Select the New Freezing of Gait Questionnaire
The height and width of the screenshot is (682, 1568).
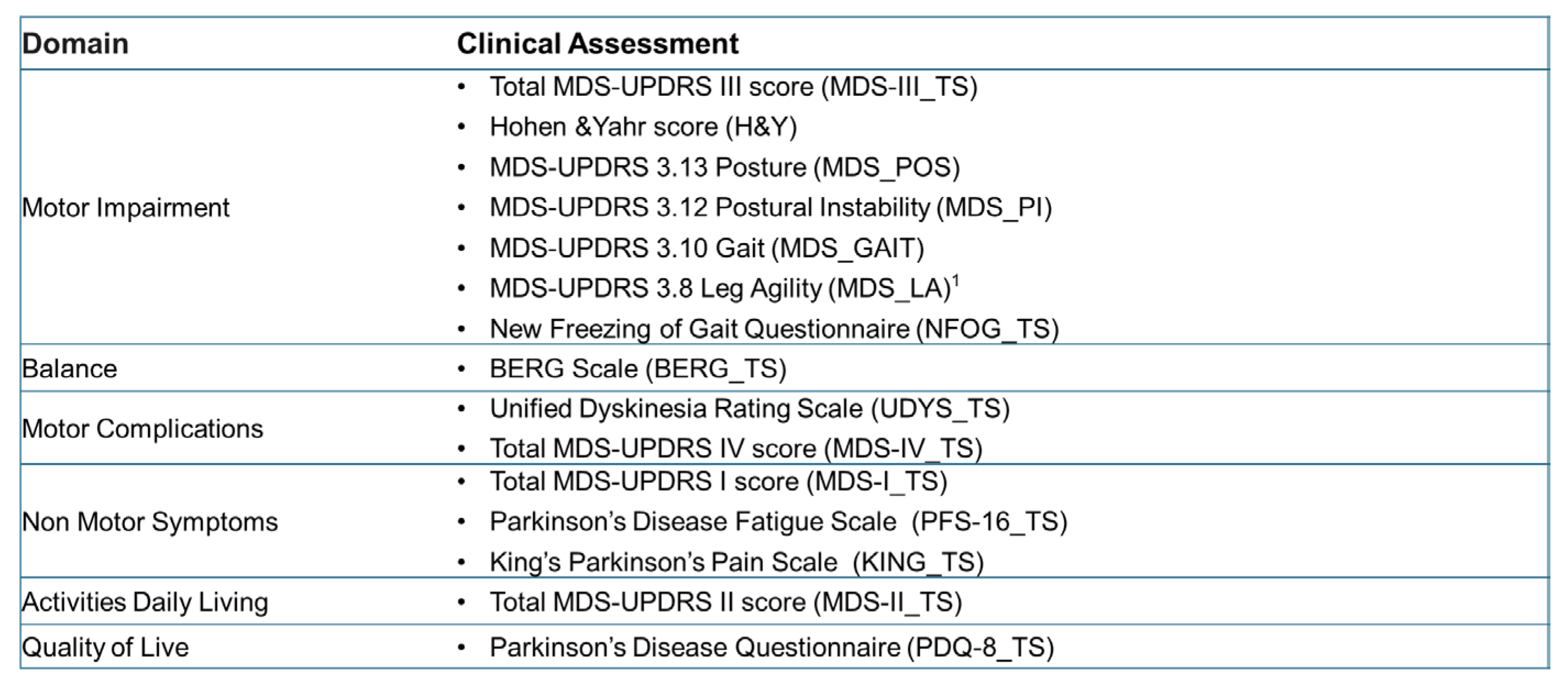pos(774,329)
